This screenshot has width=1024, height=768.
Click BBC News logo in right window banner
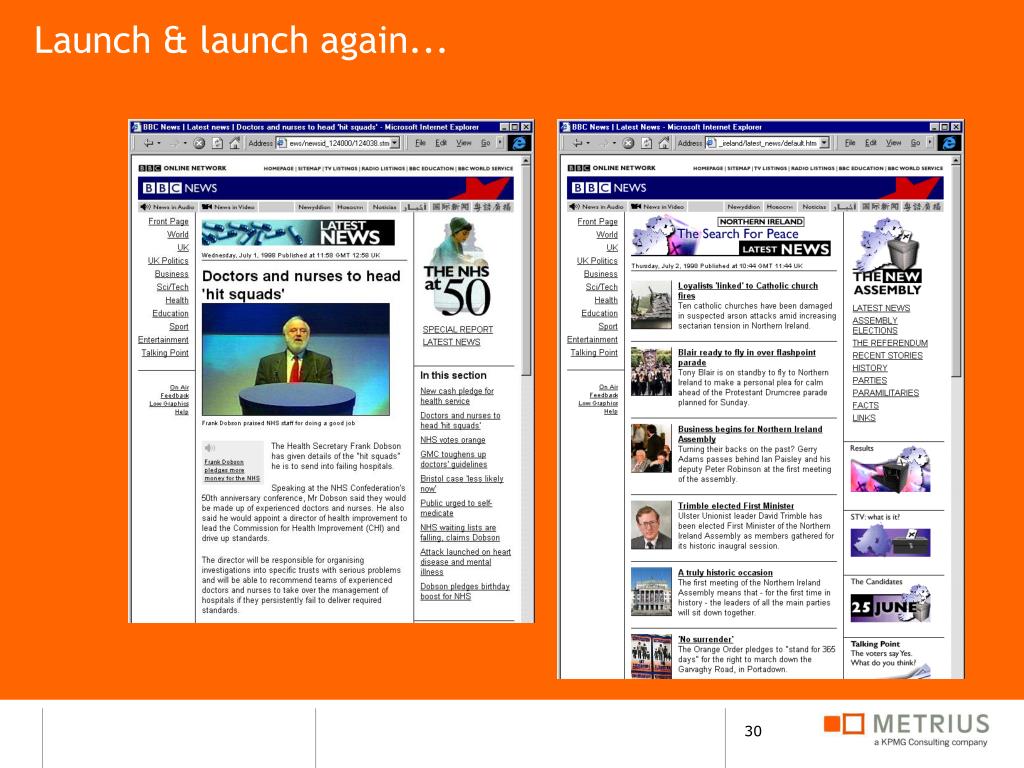coord(609,188)
